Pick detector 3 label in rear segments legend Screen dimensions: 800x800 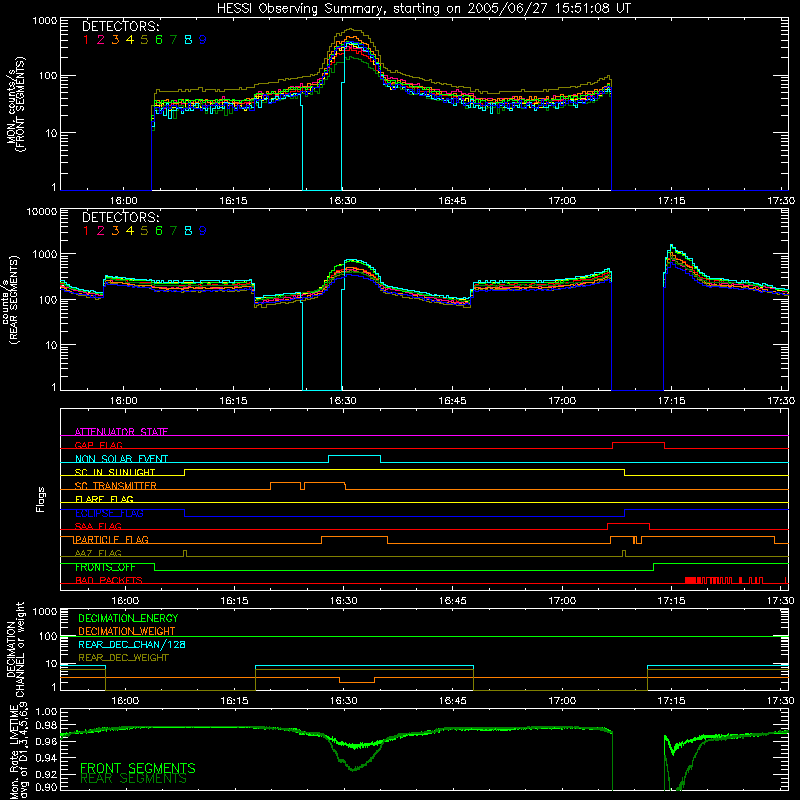click(115, 231)
